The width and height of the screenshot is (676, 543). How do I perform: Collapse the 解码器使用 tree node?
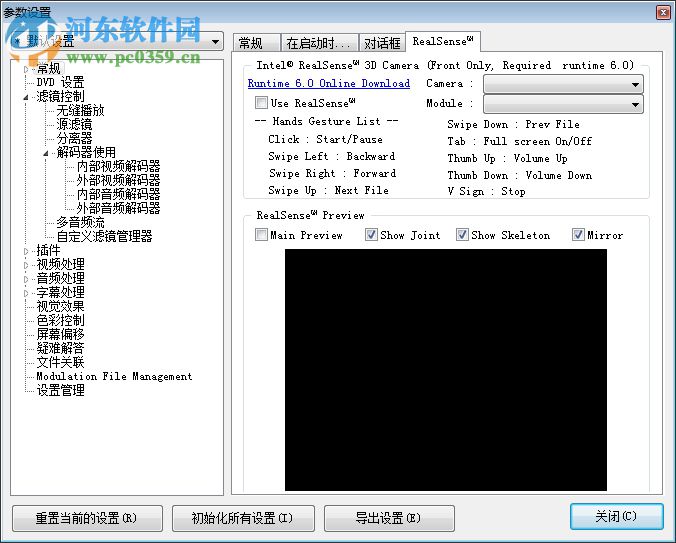point(46,153)
